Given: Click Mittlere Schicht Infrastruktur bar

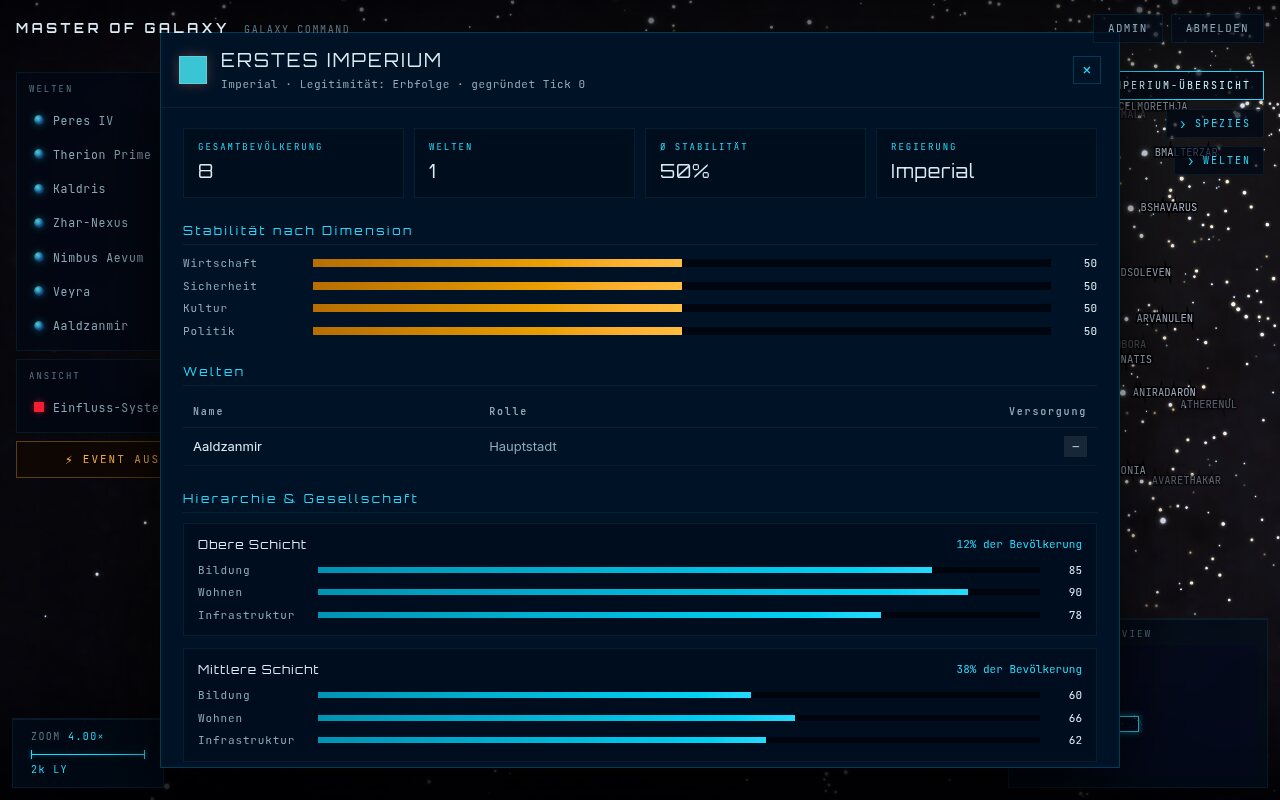Looking at the screenshot, I should [x=679, y=740].
